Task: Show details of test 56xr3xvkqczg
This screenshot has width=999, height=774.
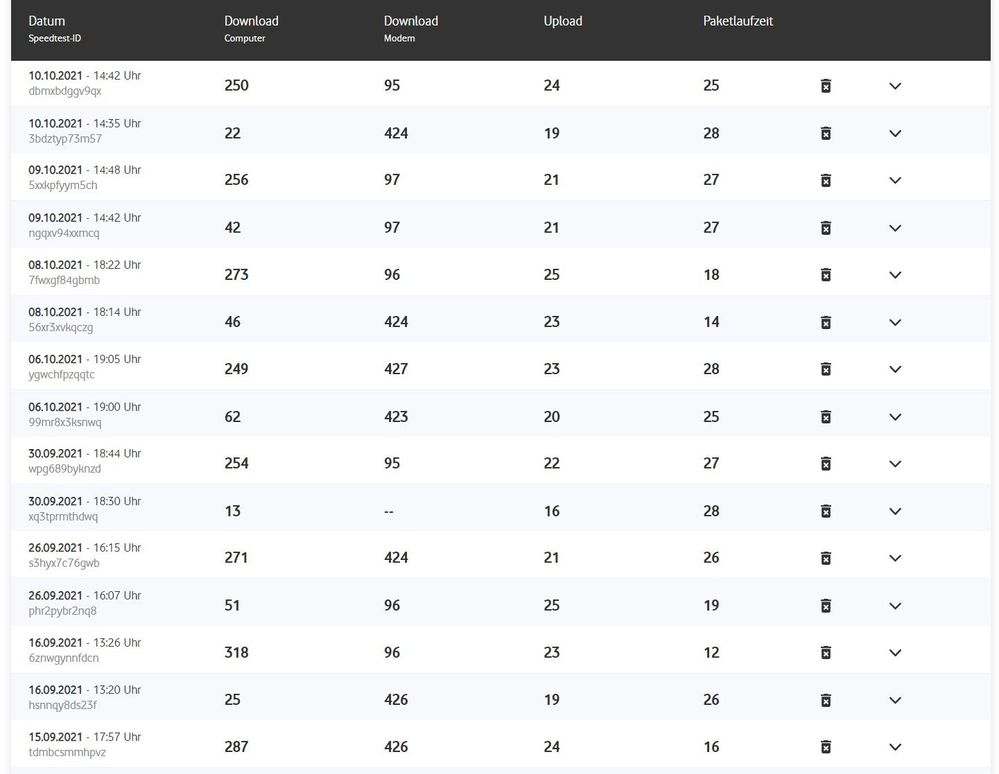Action: point(895,322)
